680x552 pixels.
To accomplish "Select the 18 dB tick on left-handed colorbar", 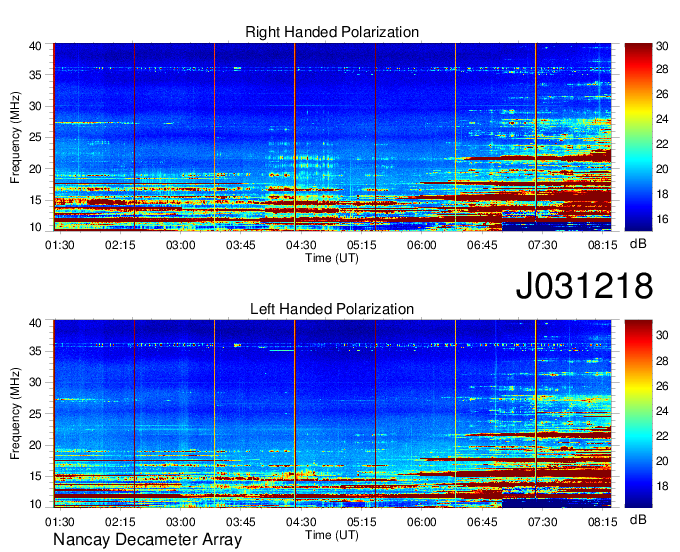I will (662, 486).
